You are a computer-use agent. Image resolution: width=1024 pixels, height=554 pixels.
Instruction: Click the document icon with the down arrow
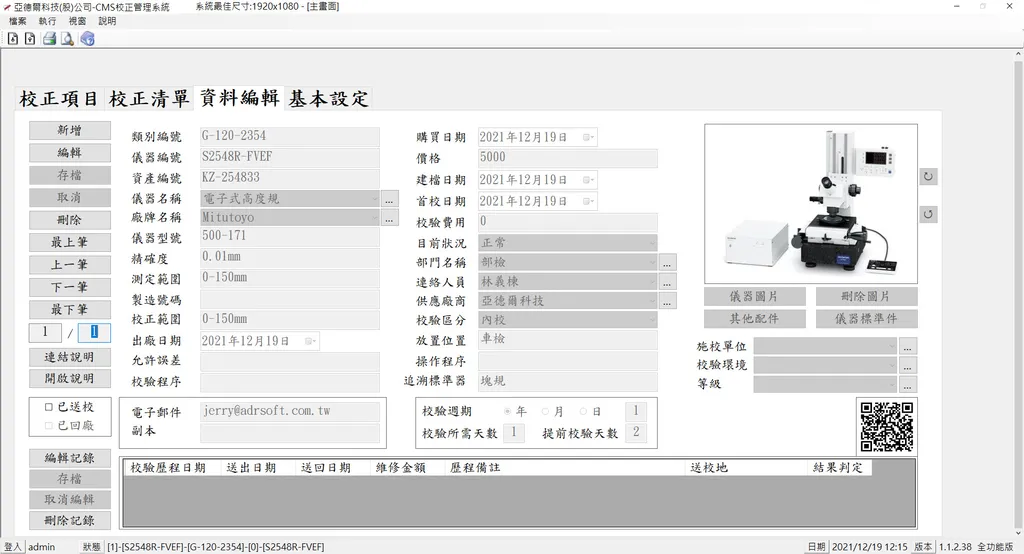point(13,39)
